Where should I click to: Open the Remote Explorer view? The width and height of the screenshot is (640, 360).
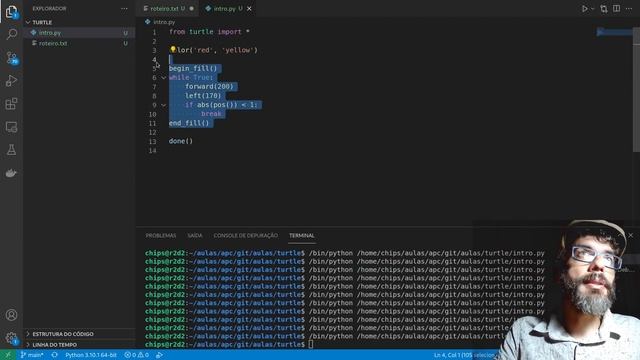tap(11, 127)
